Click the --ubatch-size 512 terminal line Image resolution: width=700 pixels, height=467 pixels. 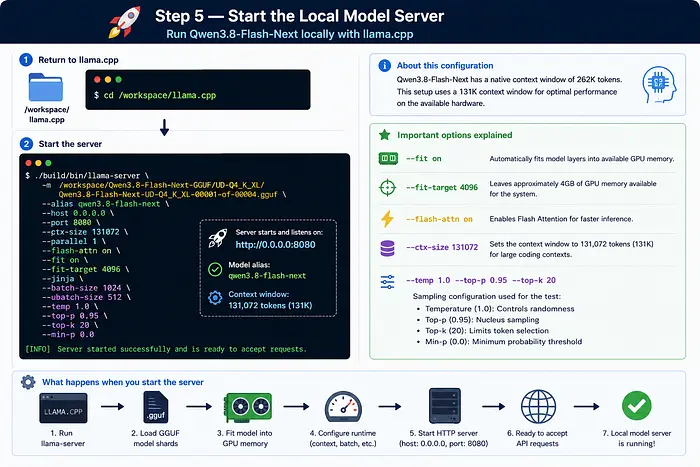[x=86, y=297]
